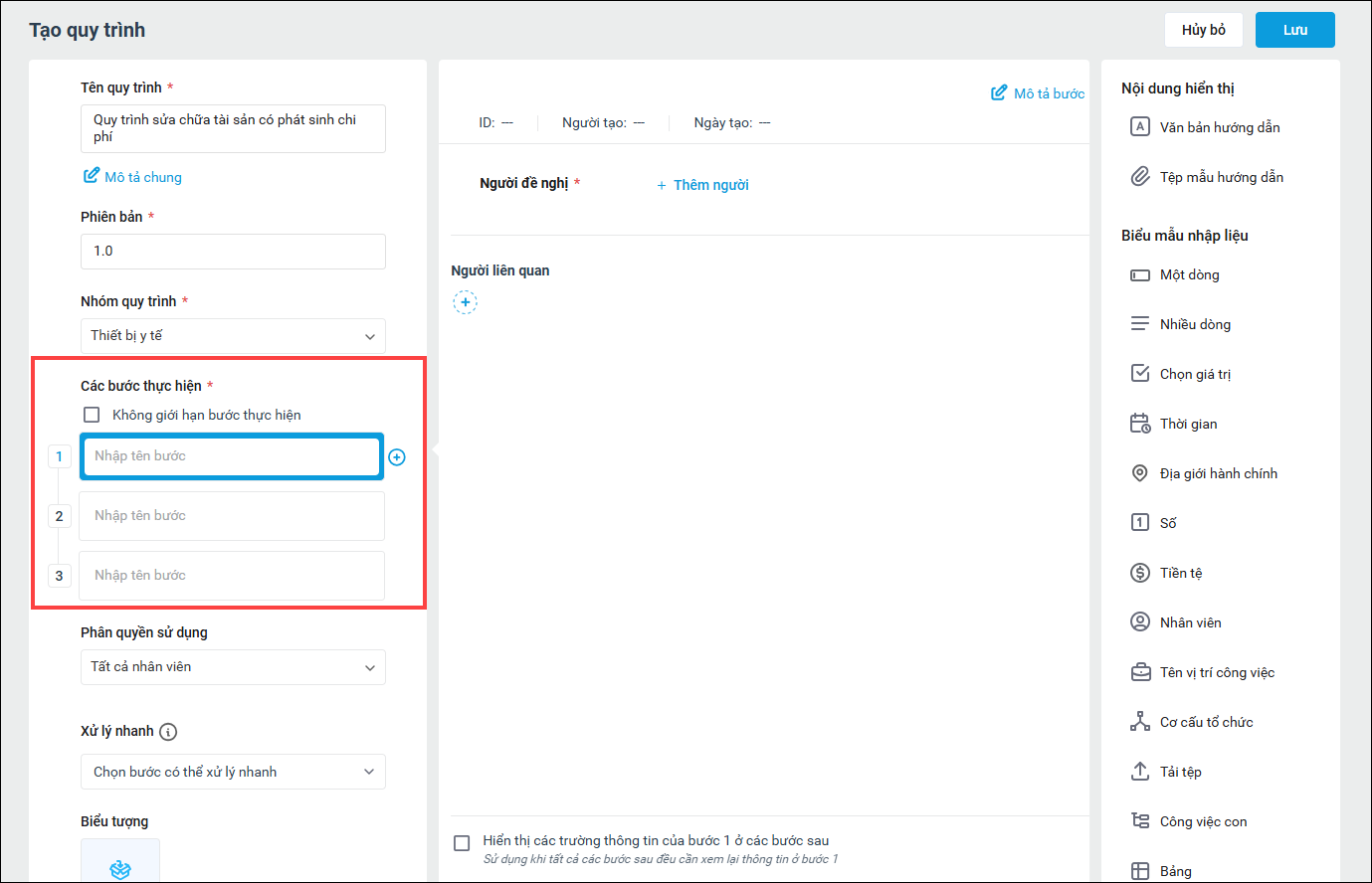This screenshot has height=883, width=1372.
Task: Add the Tải tệp upload field
Action: coord(1179,772)
